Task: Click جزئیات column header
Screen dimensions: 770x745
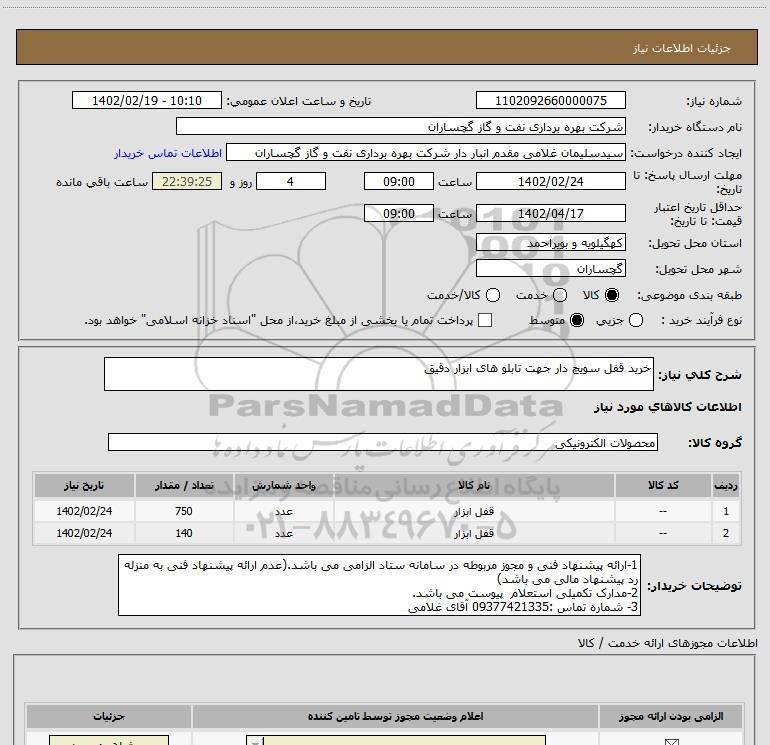Action: click(109, 717)
